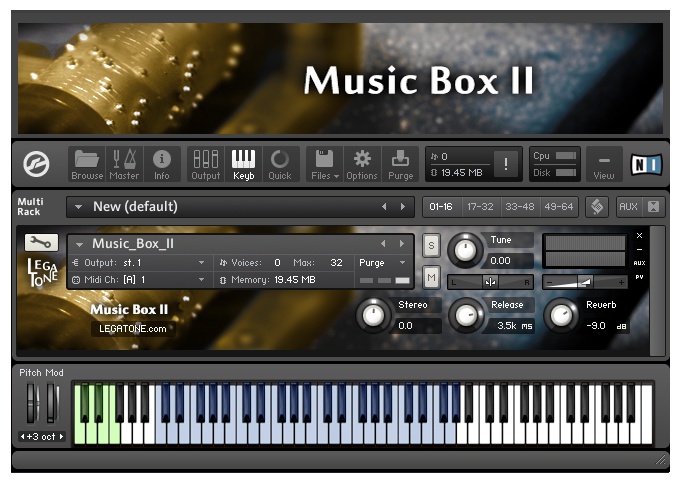Open instrument edit mode wrench

coord(41,243)
